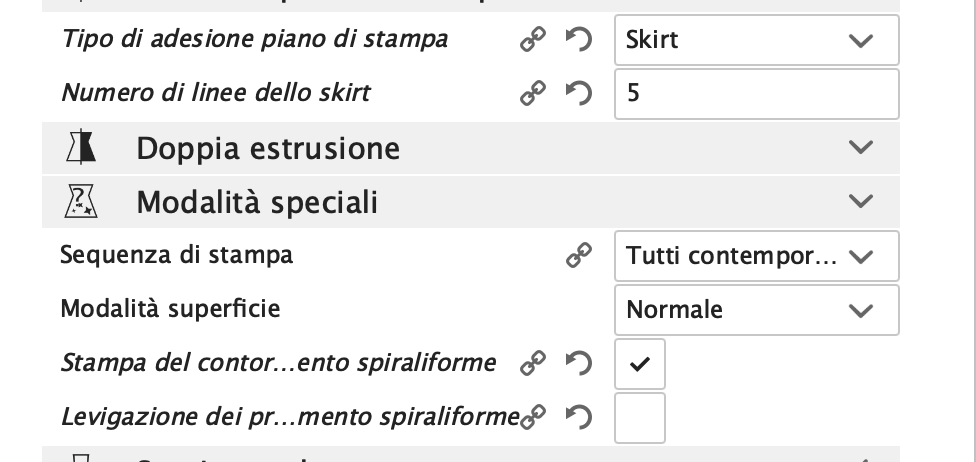Click link icon for Levigazione spiraliforme setting
976x462 pixels.
click(537, 416)
